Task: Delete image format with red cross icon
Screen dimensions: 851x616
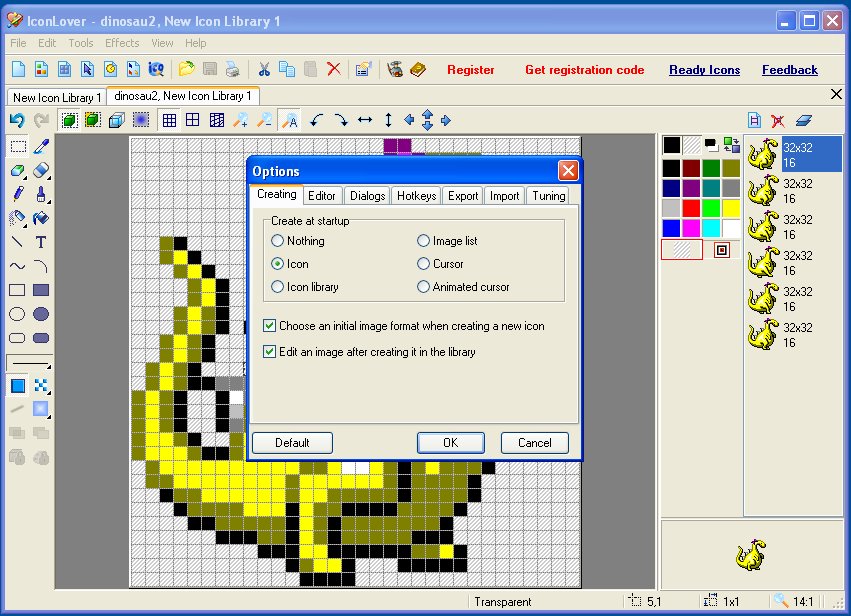Action: [x=778, y=120]
